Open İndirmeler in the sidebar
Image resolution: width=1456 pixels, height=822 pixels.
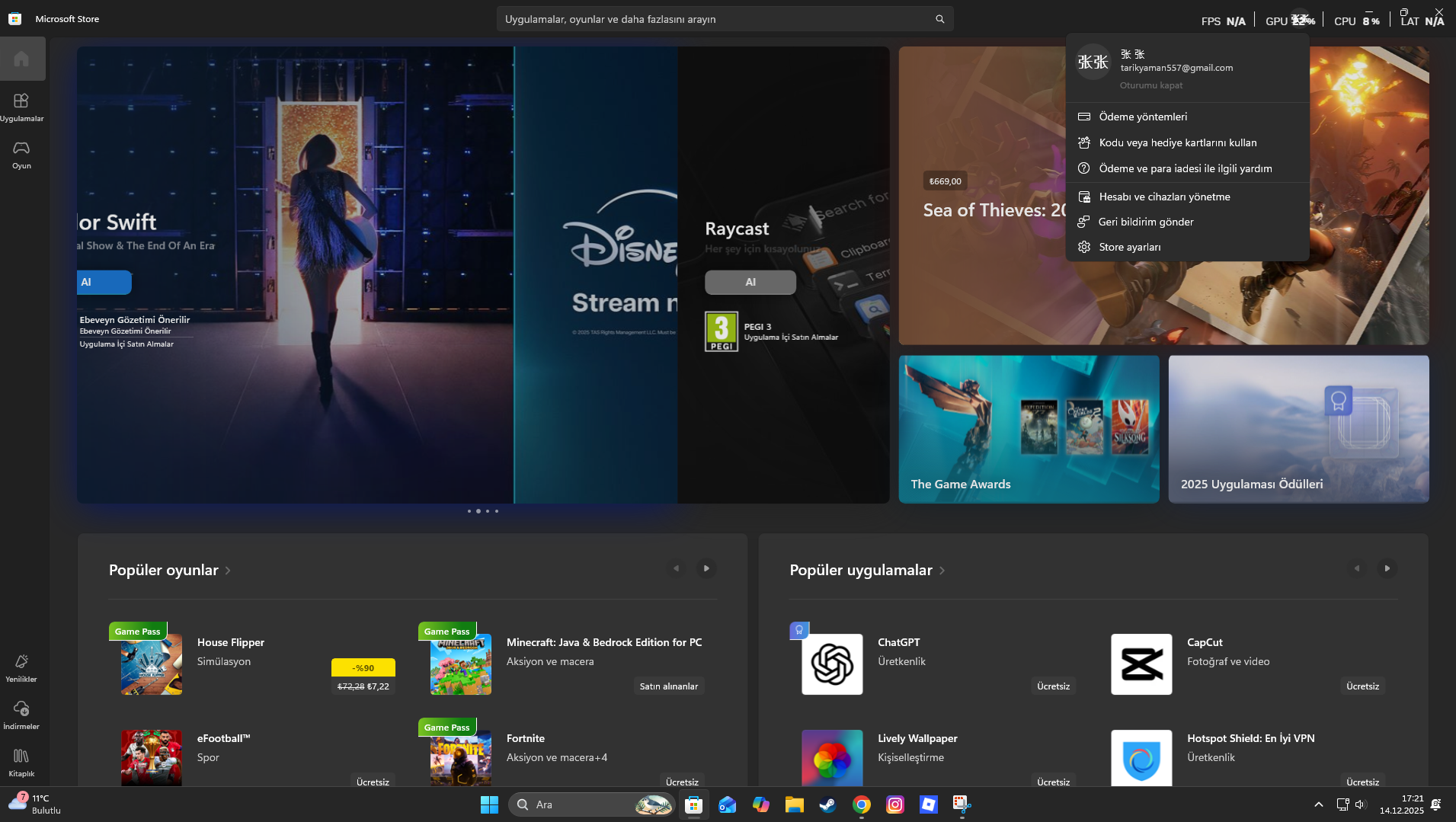coord(21,715)
